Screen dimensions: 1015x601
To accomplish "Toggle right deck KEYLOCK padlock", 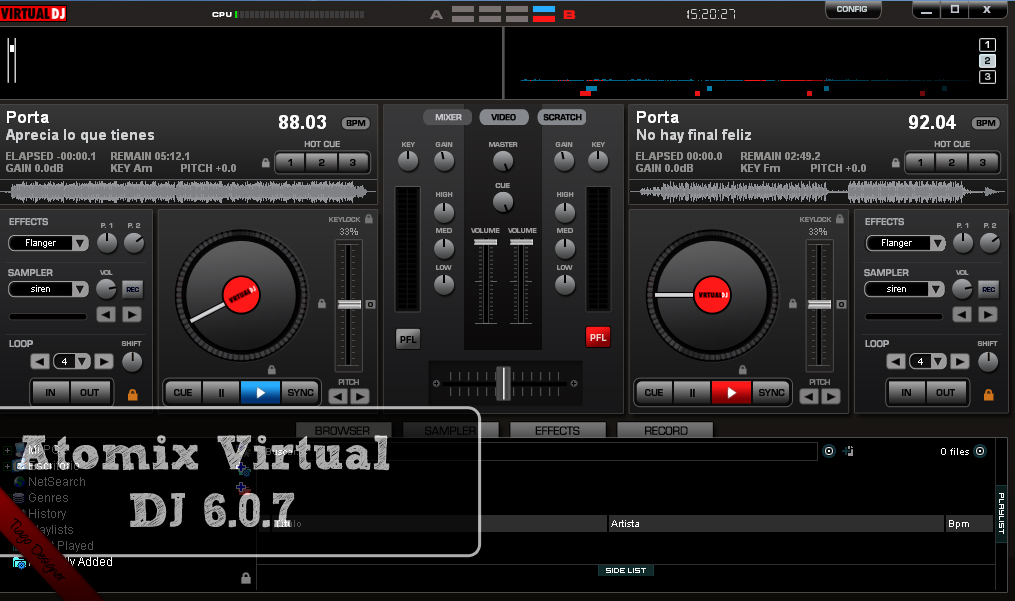I will tap(840, 219).
